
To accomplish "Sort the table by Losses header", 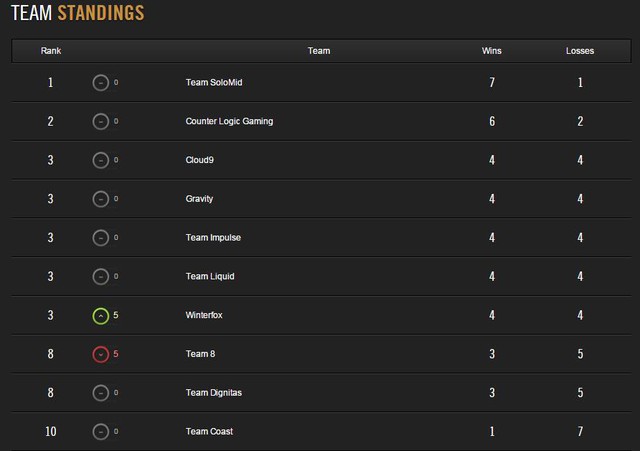I will point(580,51).
